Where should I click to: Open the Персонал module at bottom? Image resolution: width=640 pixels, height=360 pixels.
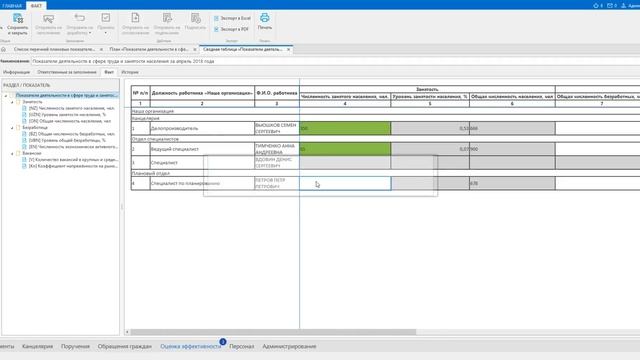click(242, 346)
